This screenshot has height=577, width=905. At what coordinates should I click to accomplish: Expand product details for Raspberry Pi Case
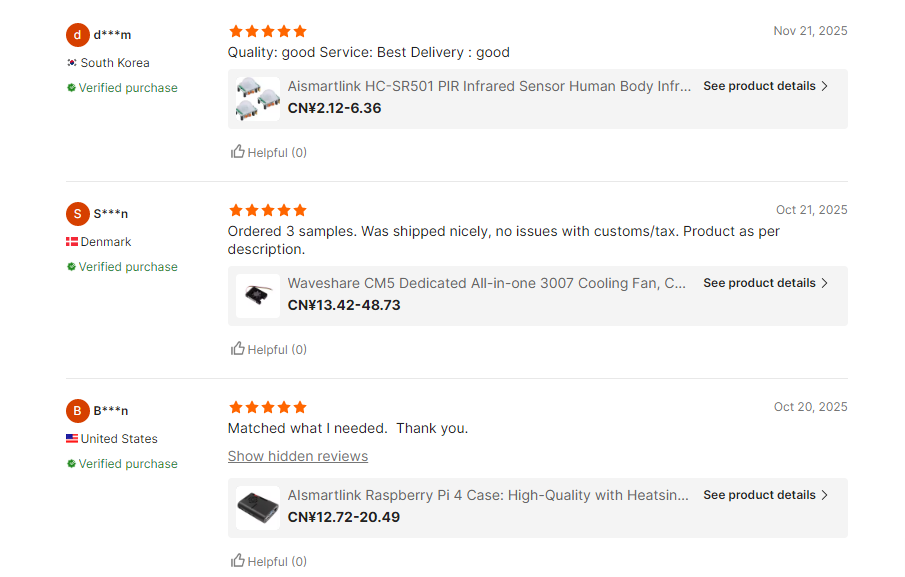click(x=765, y=495)
